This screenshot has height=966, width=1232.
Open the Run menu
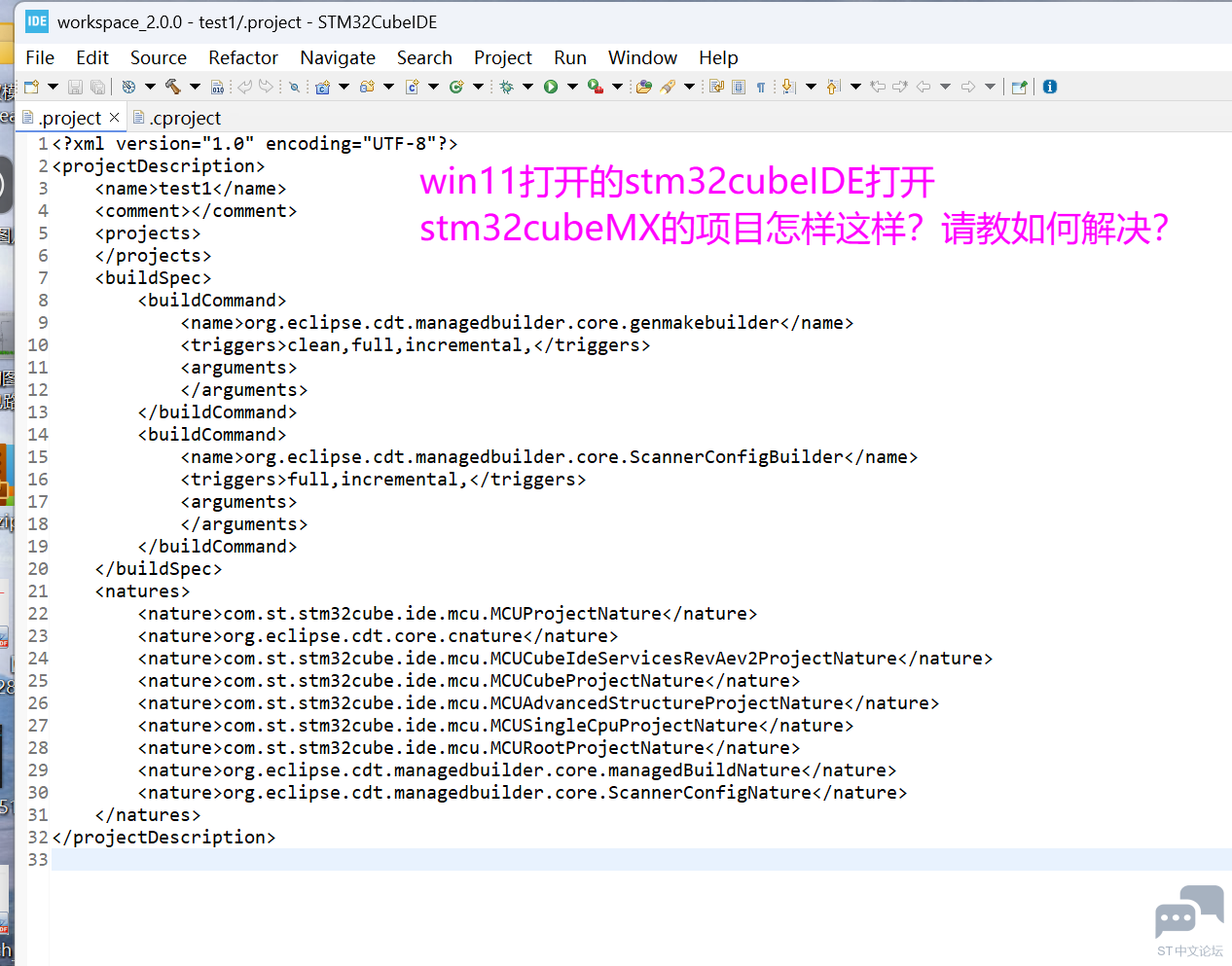pyautogui.click(x=570, y=57)
